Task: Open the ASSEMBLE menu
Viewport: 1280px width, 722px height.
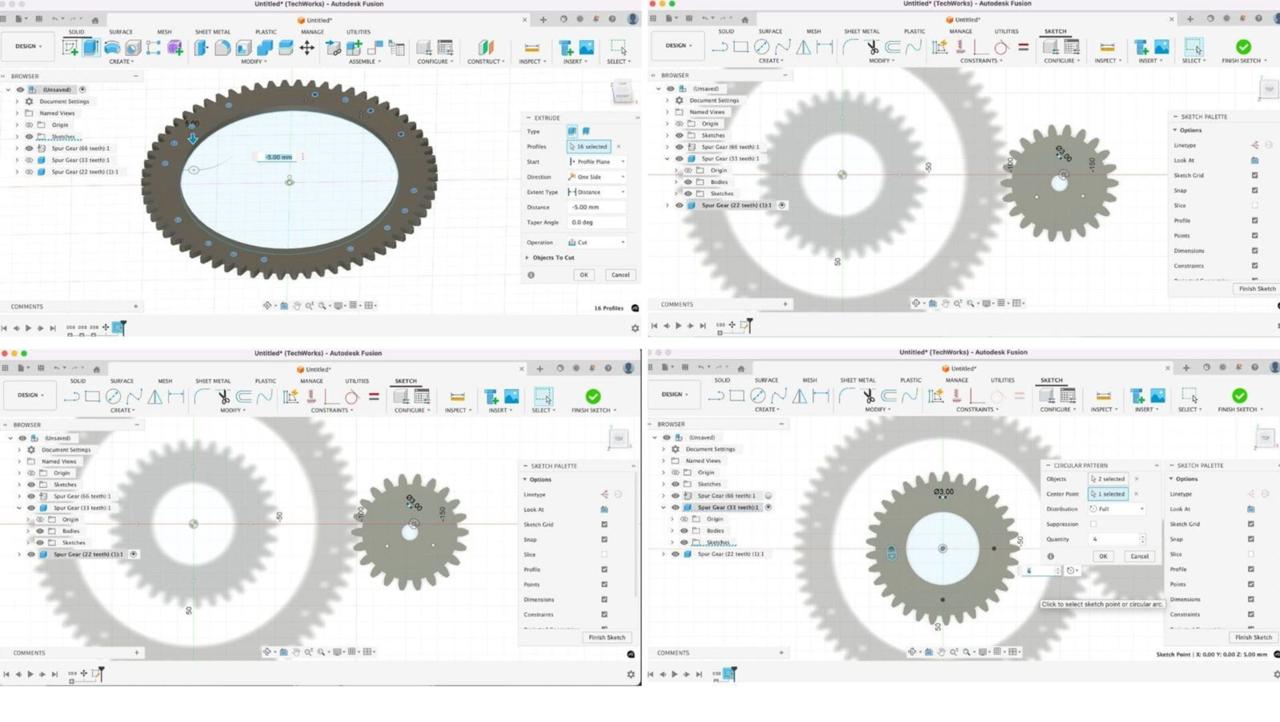Action: coord(364,61)
